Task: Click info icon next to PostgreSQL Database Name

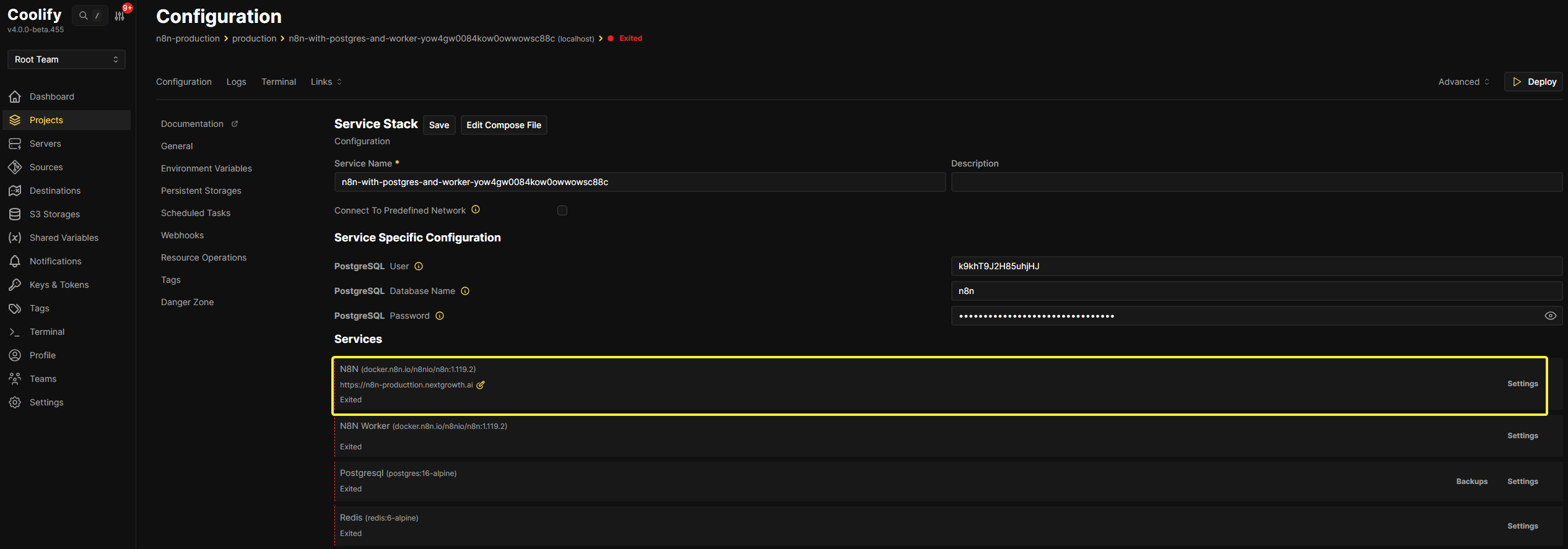Action: (x=465, y=291)
